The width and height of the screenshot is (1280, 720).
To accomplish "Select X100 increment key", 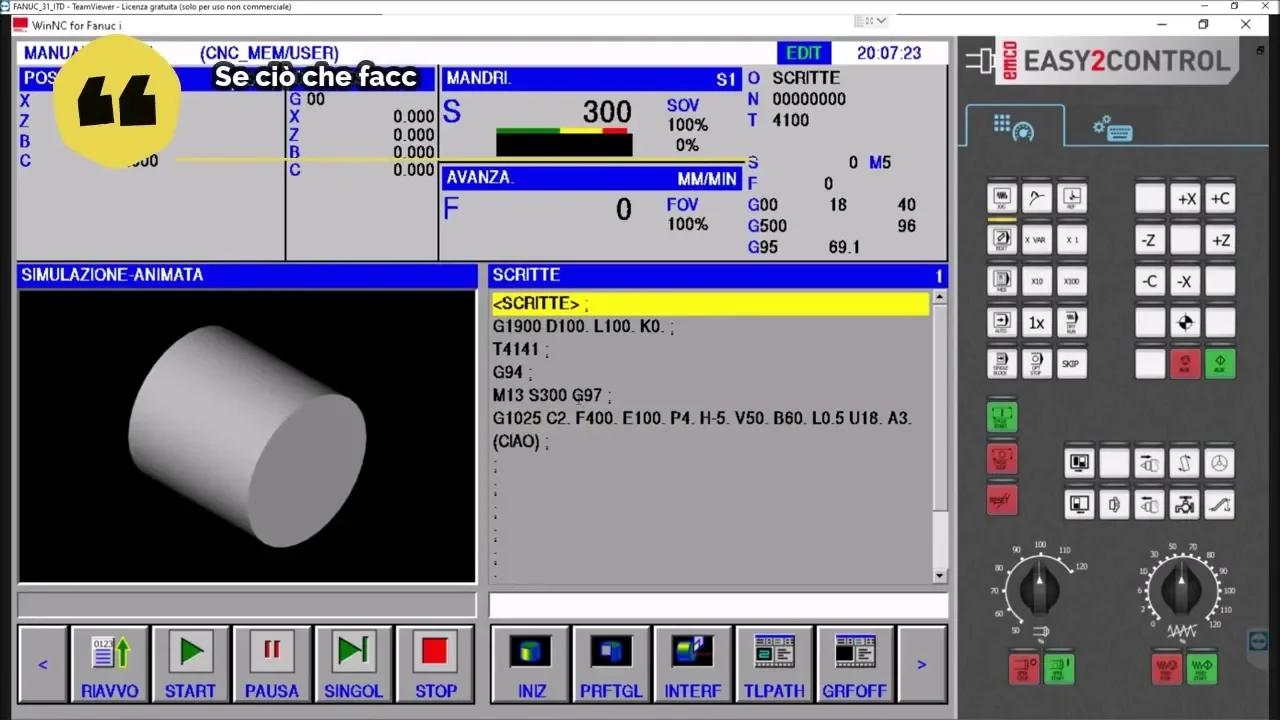I will [x=1072, y=281].
